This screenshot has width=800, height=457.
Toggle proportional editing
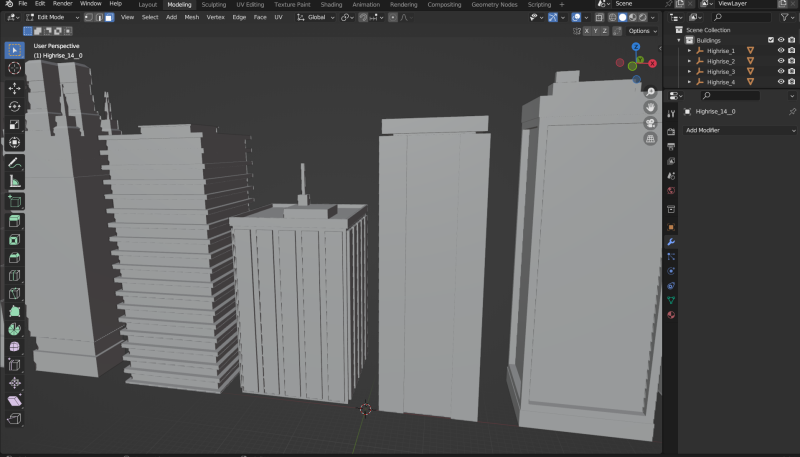[392, 17]
